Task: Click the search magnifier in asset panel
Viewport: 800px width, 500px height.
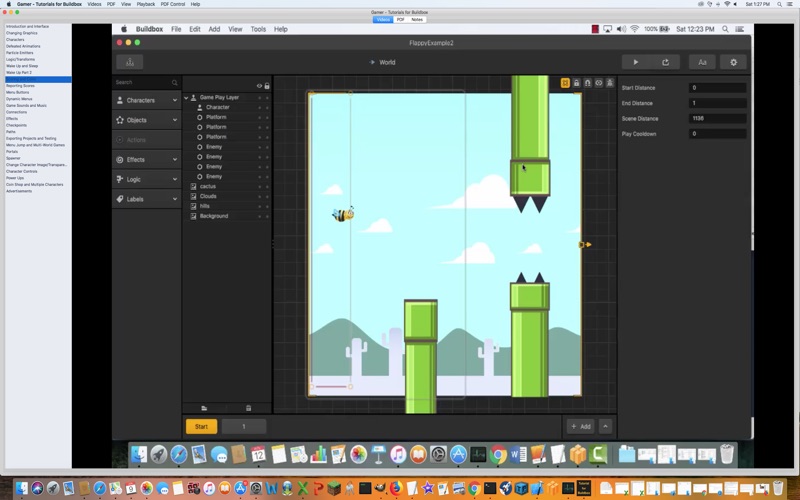Action: 174,82
